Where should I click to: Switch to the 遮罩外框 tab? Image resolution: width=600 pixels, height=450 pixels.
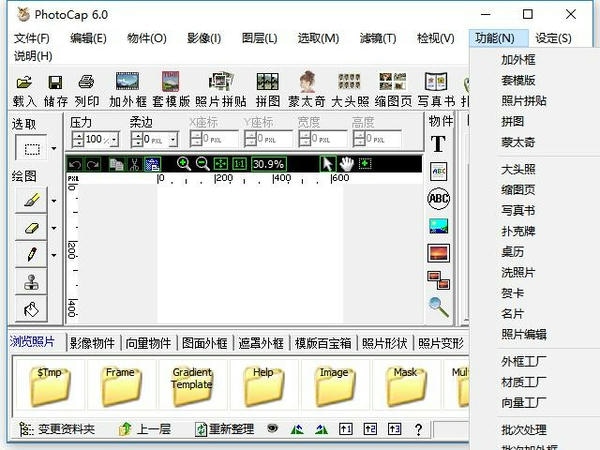pos(261,343)
